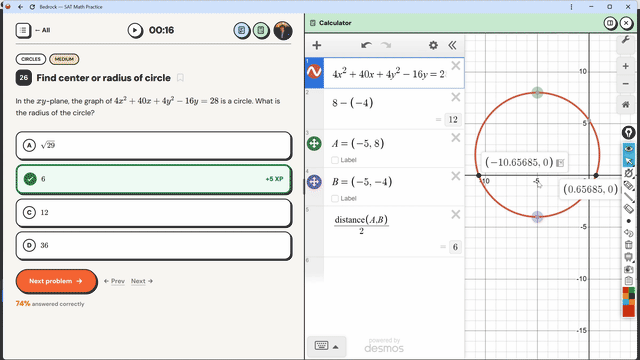640x360 pixels.
Task: Select the MEDIUM difficulty tag
Action: tap(64, 59)
